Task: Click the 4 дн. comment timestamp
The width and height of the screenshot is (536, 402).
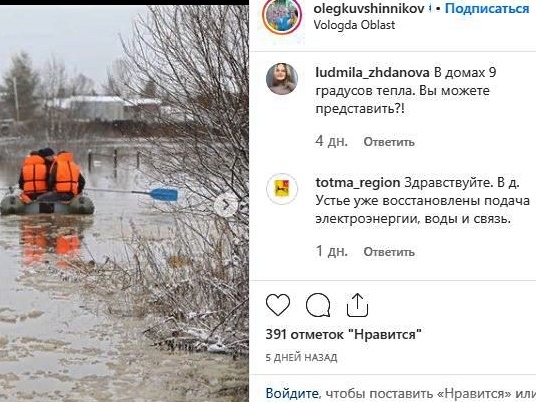Action: 332,141
